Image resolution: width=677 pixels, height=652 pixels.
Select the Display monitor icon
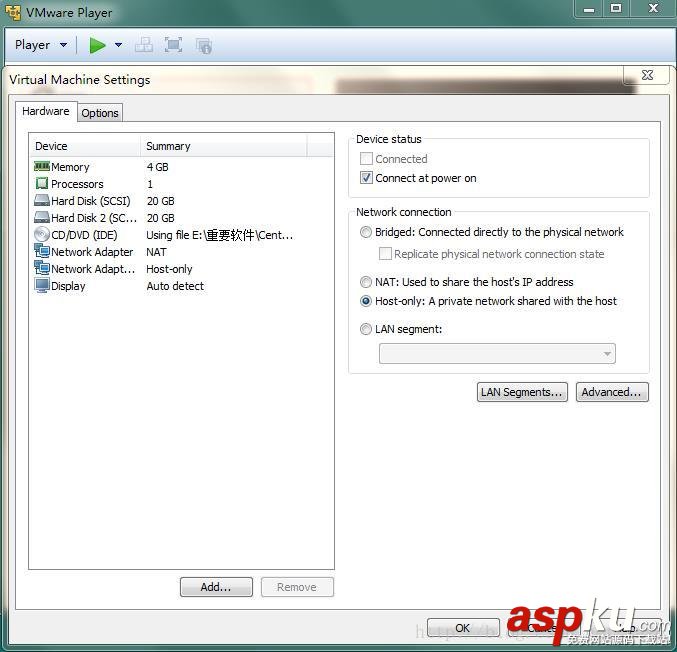tap(41, 285)
